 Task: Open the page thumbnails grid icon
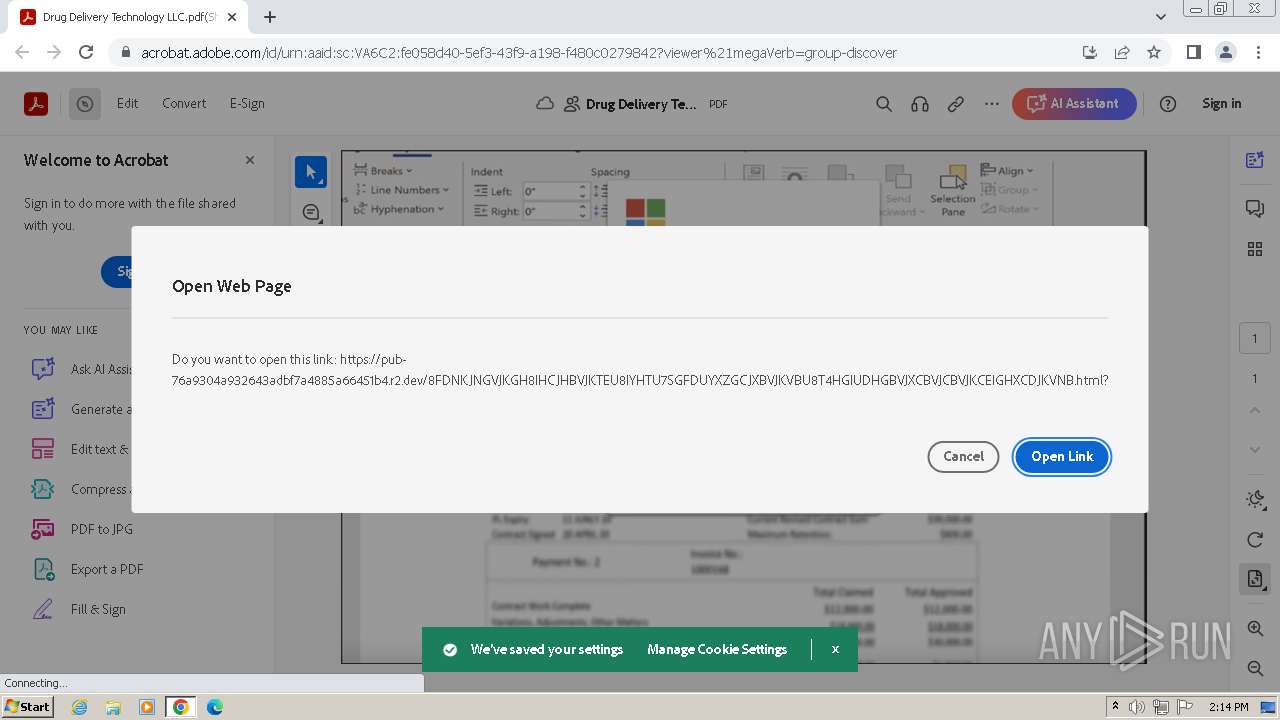click(x=1255, y=249)
